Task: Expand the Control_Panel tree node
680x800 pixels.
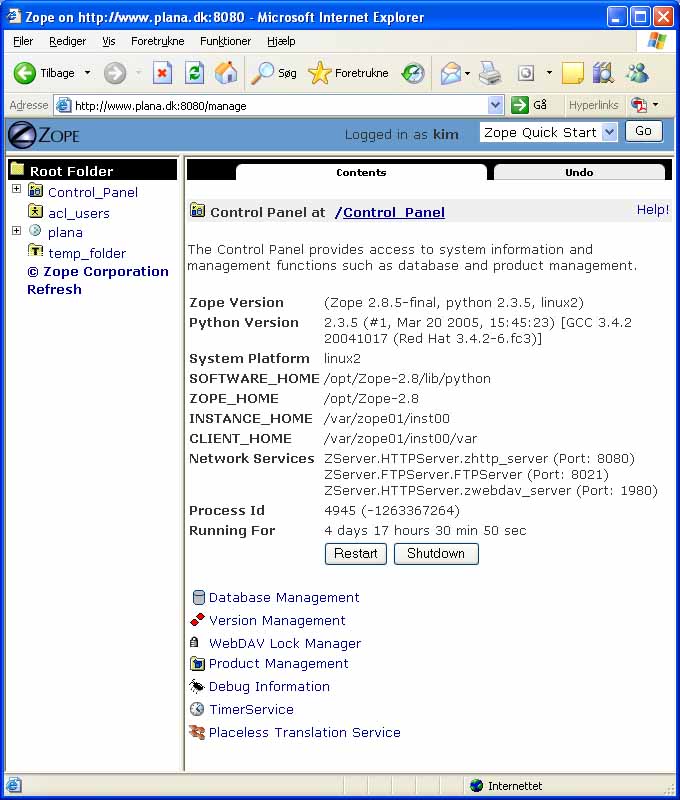Action: pyautogui.click(x=16, y=190)
